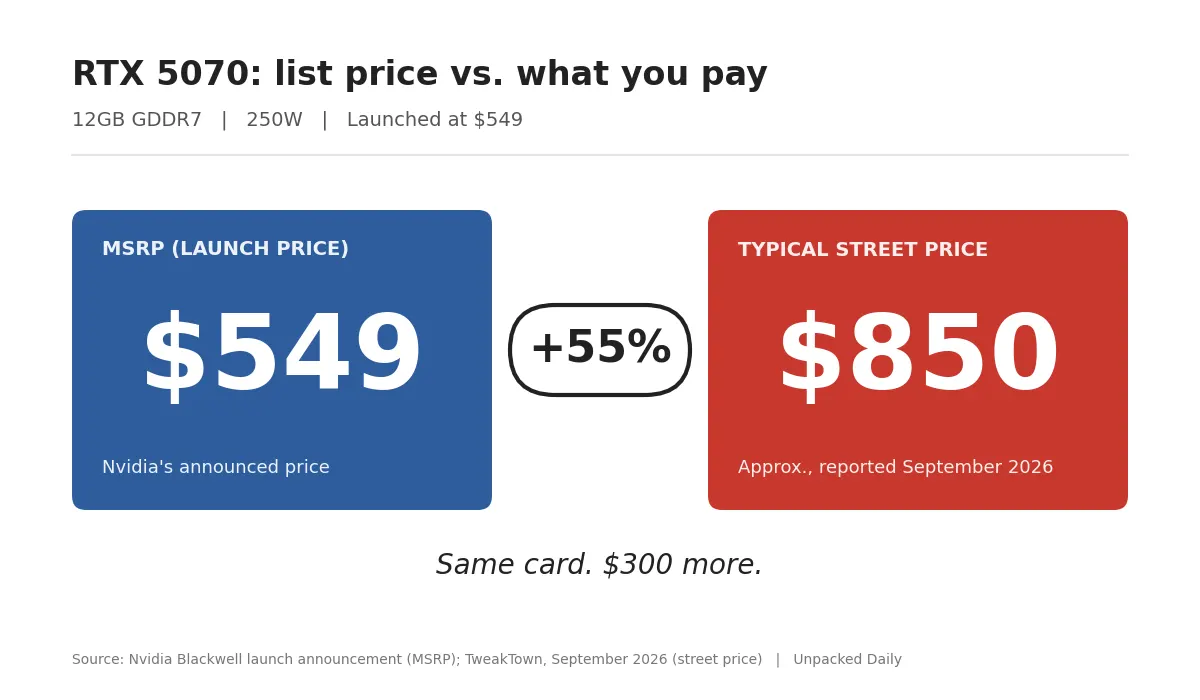Click the Same card. $300 more. tagline
Screen dimensions: 1200x700
[600, 565]
